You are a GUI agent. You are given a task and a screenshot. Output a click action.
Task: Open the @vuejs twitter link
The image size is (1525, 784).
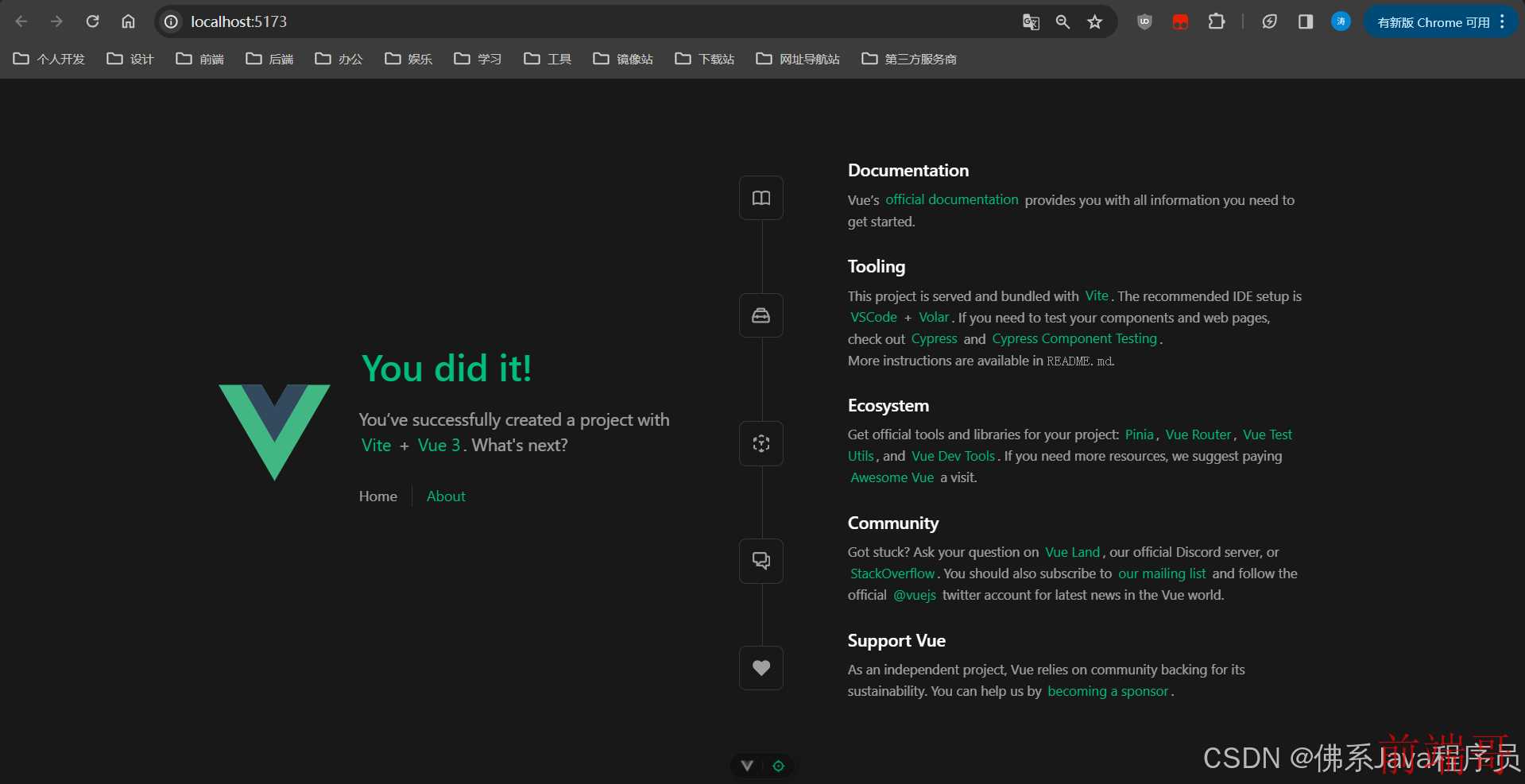pos(915,596)
